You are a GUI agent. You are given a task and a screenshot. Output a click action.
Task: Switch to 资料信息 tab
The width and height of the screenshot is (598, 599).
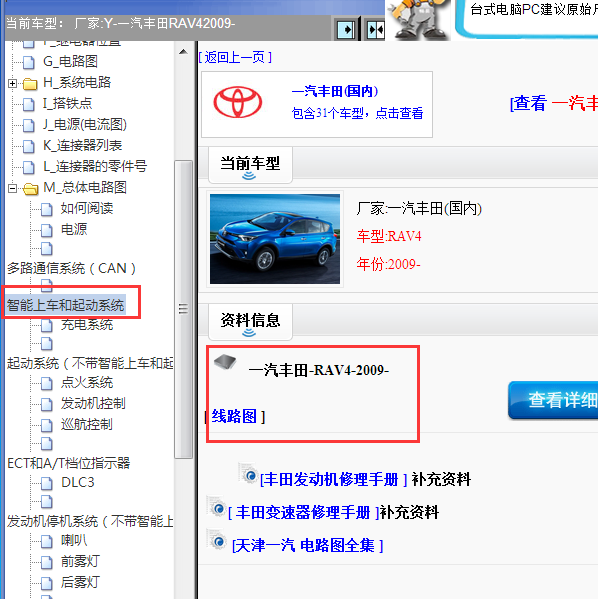tap(250, 322)
